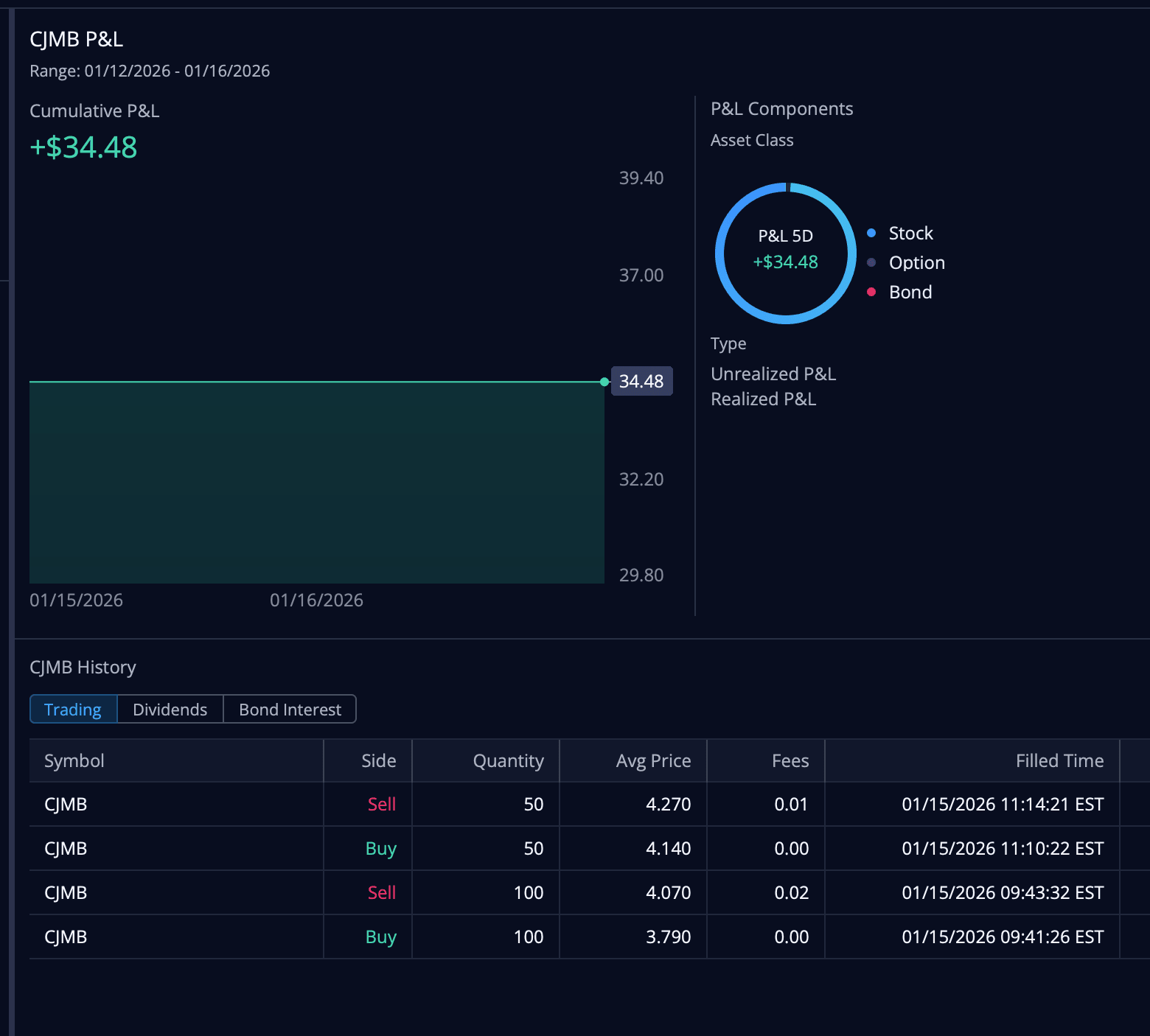Toggle the Option legend label
This screenshot has height=1036, width=1150.
tap(916, 262)
